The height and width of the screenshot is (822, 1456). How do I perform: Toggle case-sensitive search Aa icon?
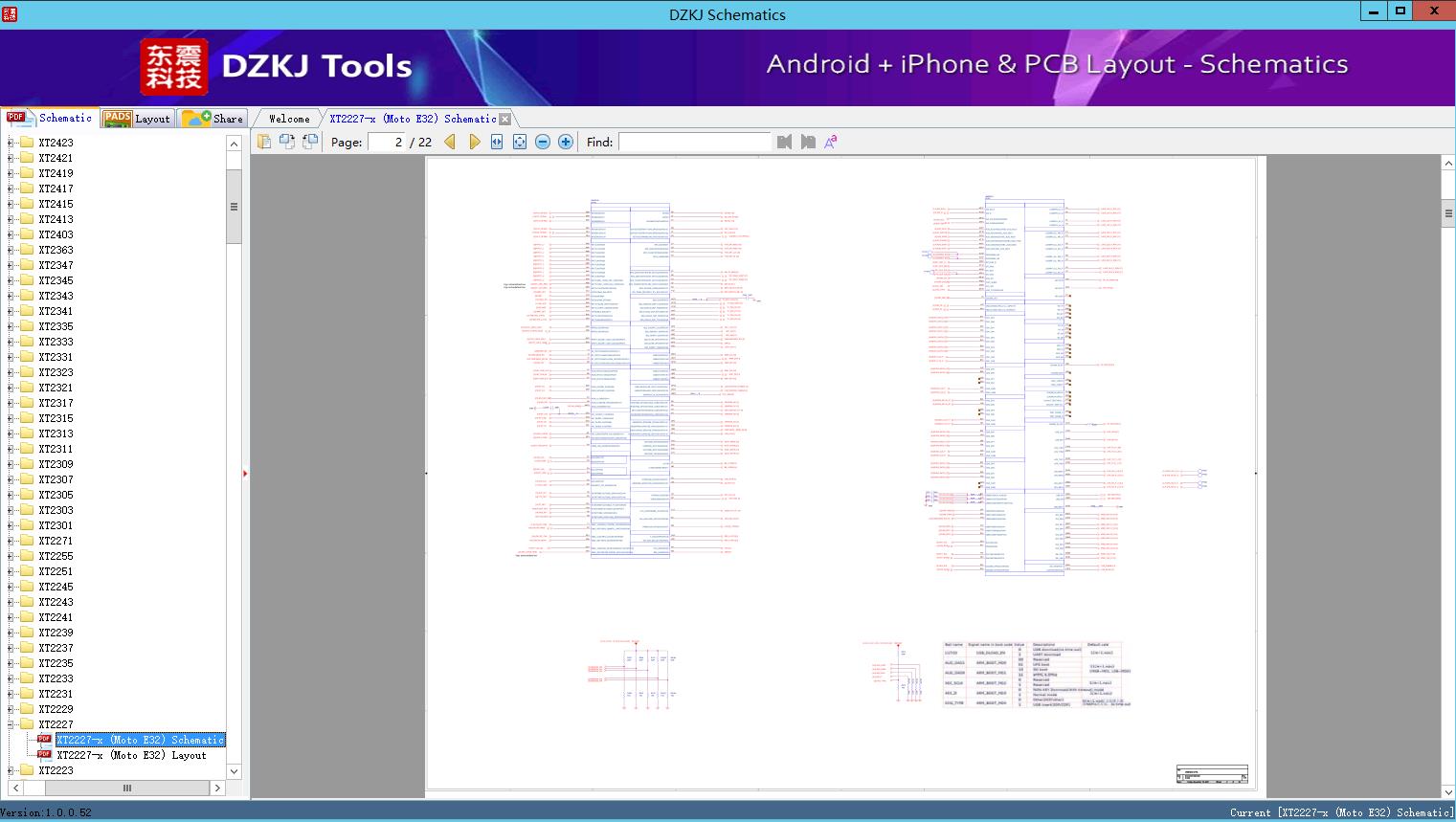[x=829, y=142]
